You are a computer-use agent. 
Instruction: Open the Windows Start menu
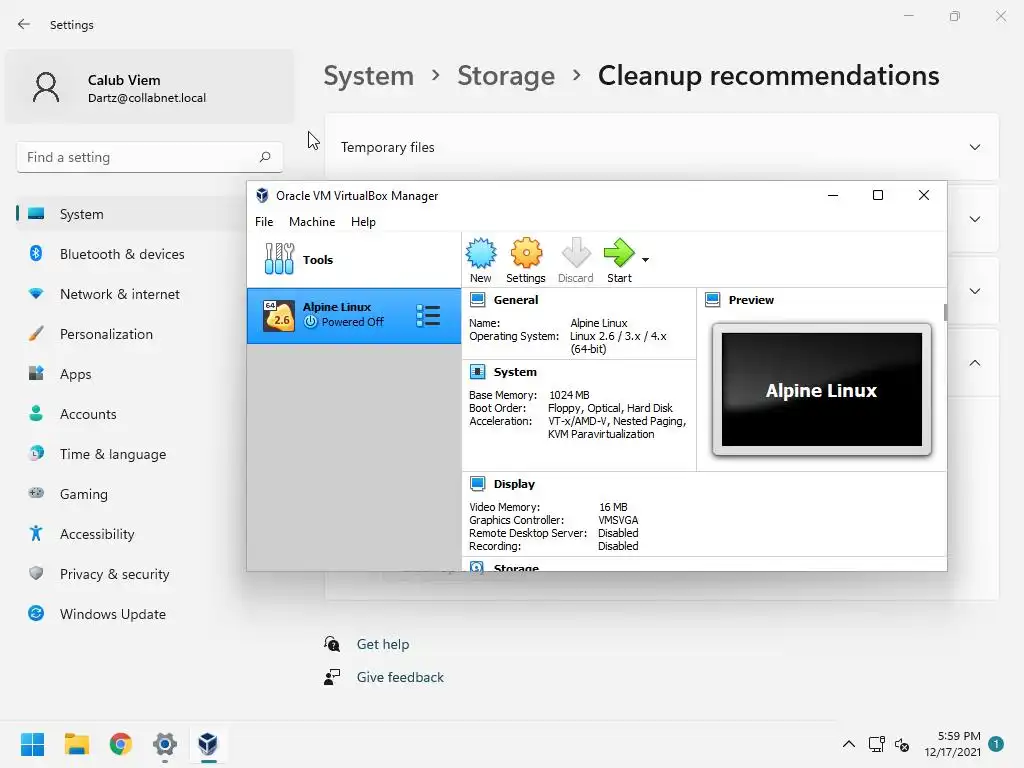click(x=32, y=744)
